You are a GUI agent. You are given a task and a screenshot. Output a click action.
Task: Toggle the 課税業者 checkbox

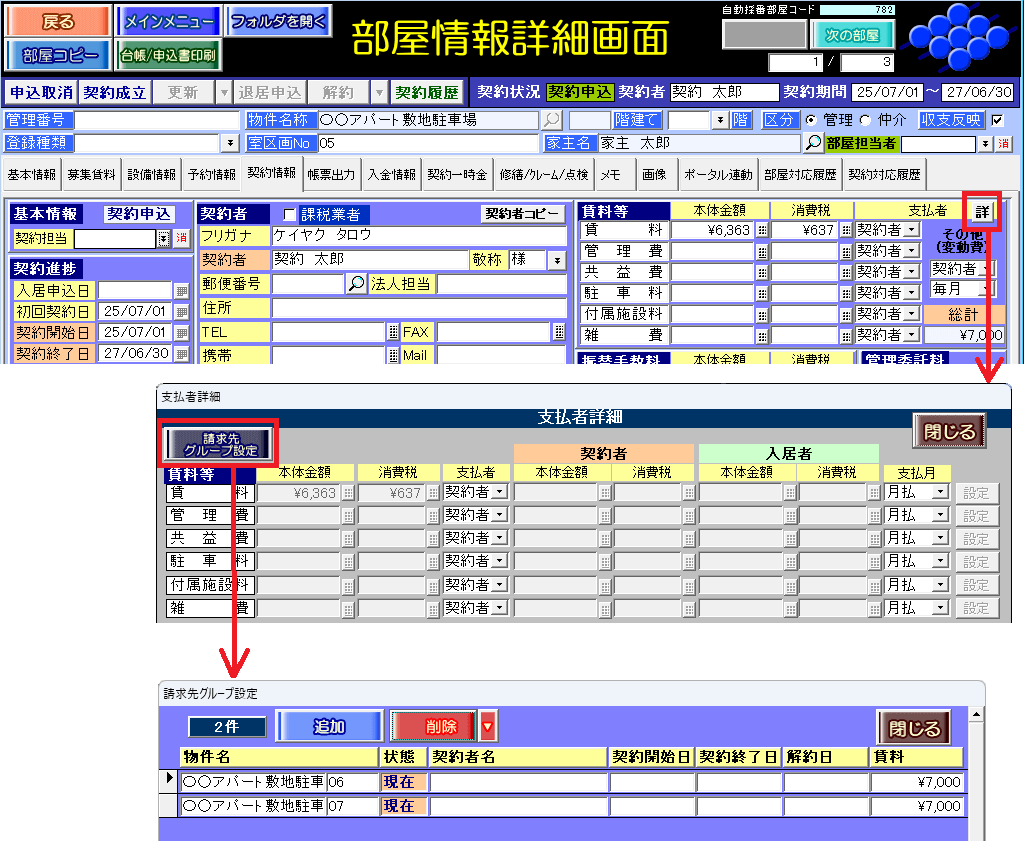pos(290,215)
